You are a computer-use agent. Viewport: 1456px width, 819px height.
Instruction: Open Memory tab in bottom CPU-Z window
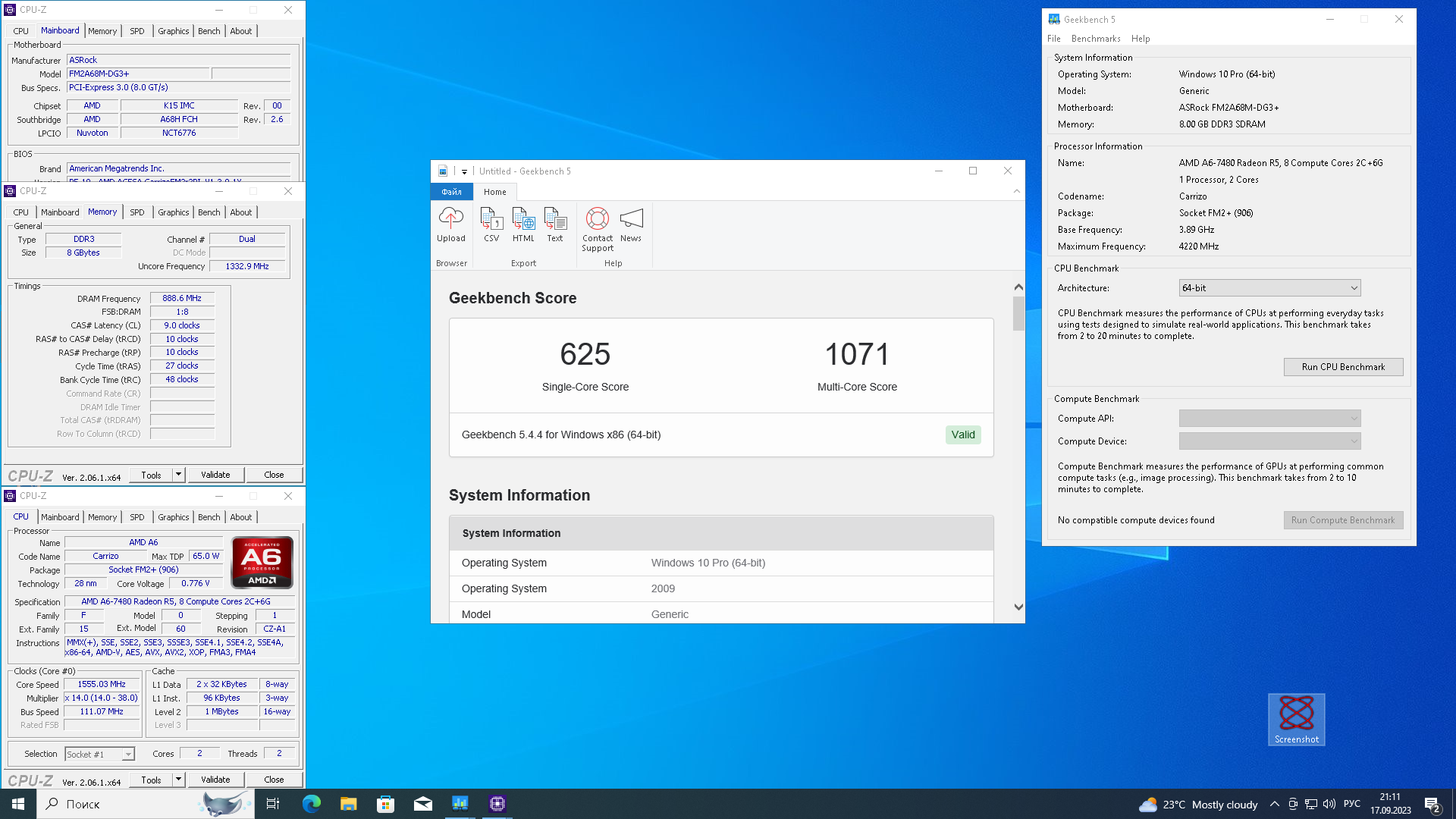(x=102, y=517)
